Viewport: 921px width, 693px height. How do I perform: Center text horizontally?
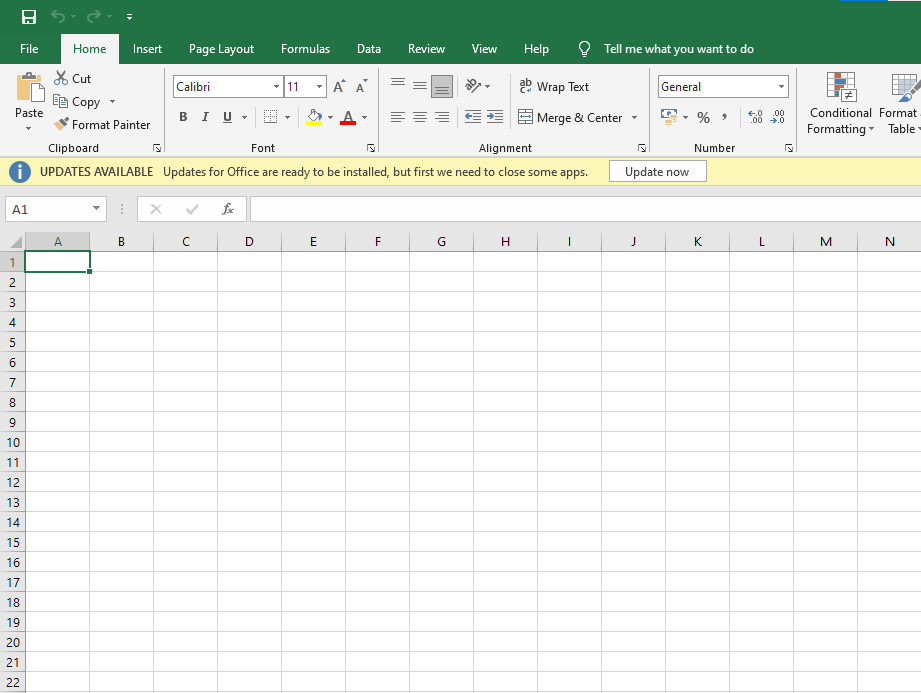tap(419, 117)
